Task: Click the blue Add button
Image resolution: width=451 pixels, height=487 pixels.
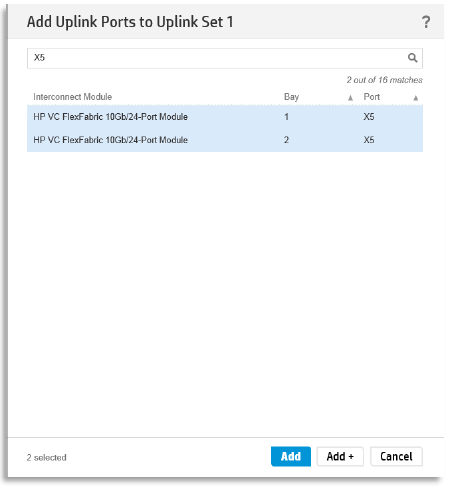Action: (291, 456)
